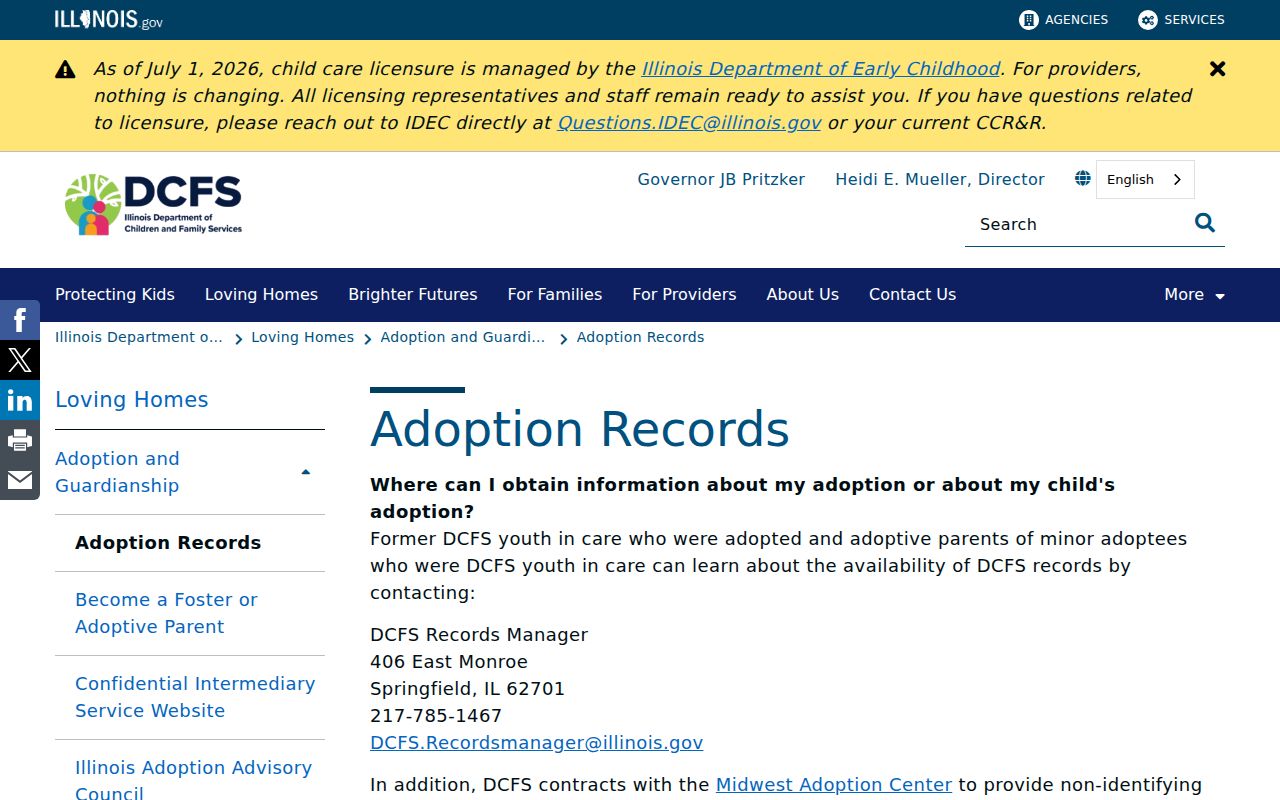Select Adoption Records in sidebar
Viewport: 1280px width, 800px height.
tap(168, 543)
